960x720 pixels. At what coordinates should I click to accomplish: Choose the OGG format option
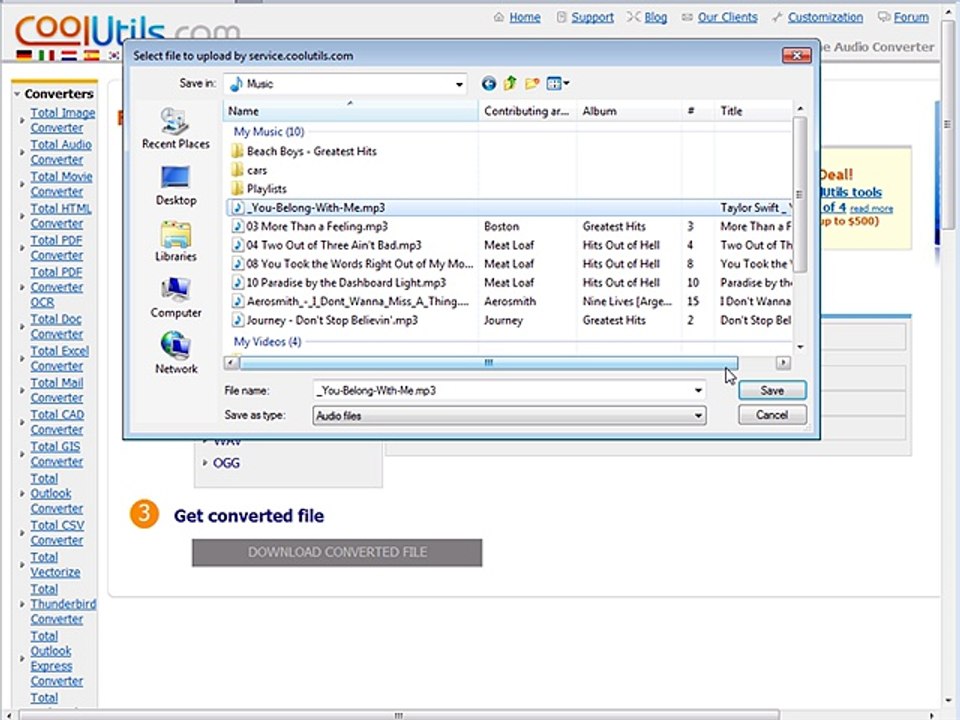pos(226,463)
